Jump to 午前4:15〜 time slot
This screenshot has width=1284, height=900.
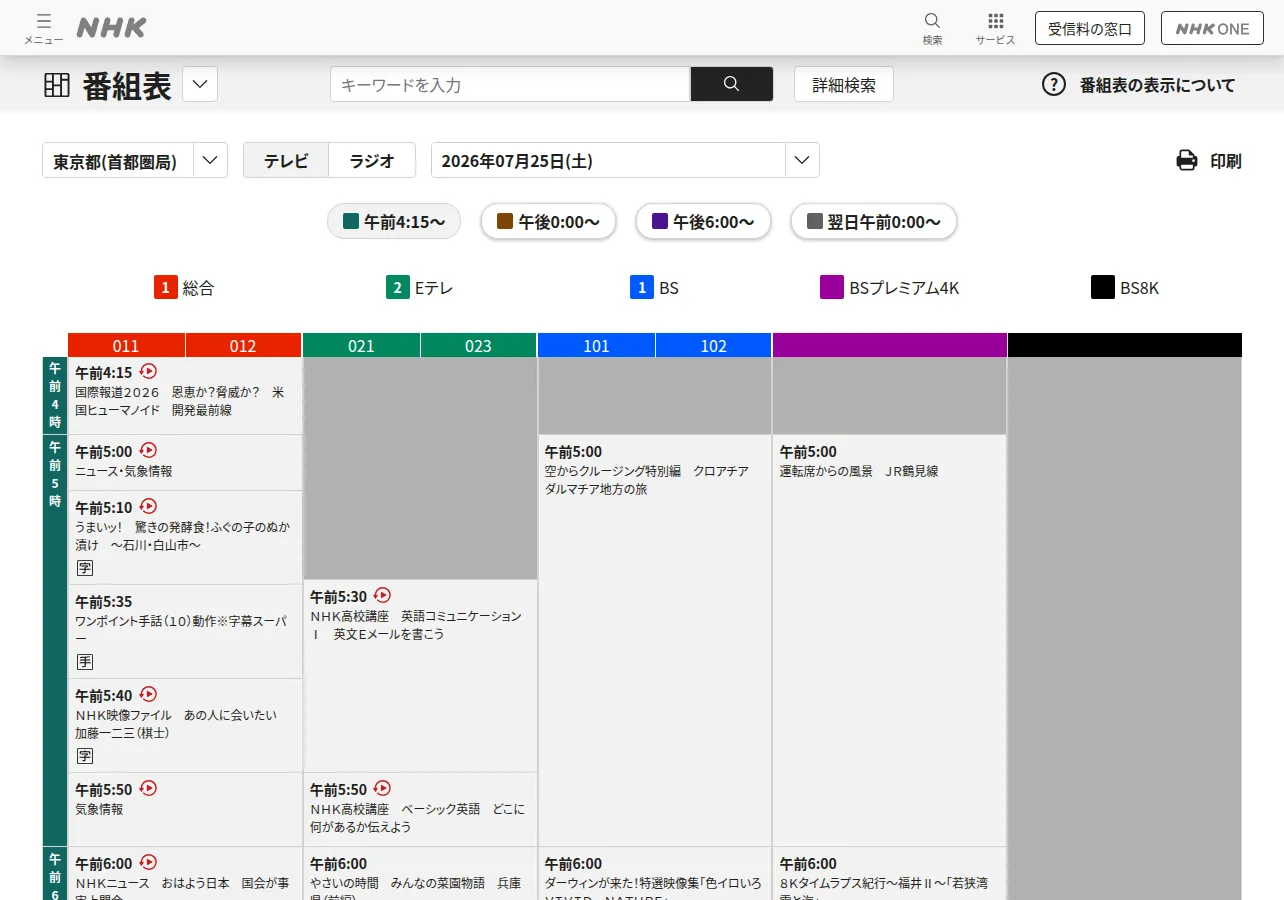coord(394,221)
